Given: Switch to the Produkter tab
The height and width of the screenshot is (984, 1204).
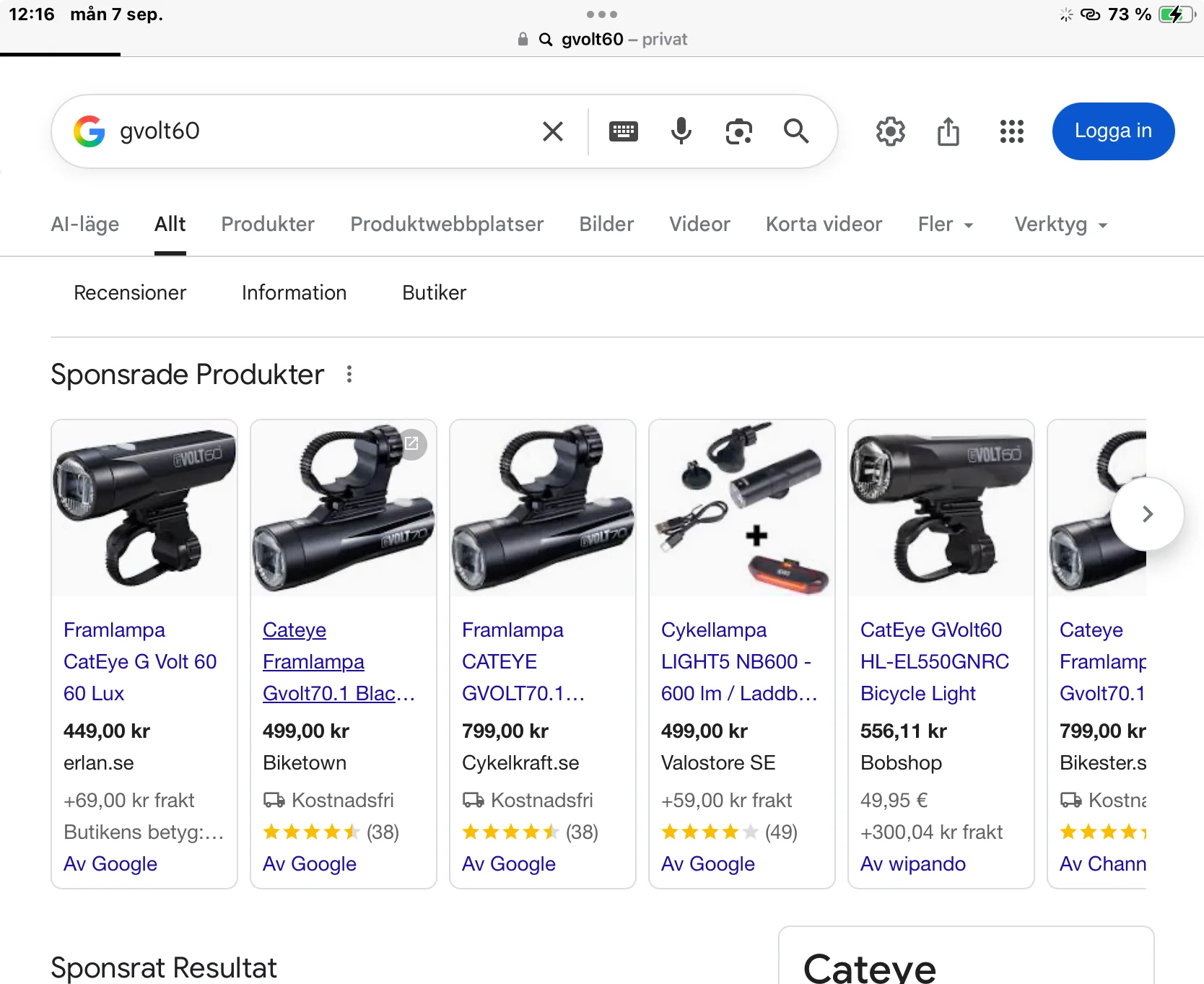Looking at the screenshot, I should pos(268,225).
